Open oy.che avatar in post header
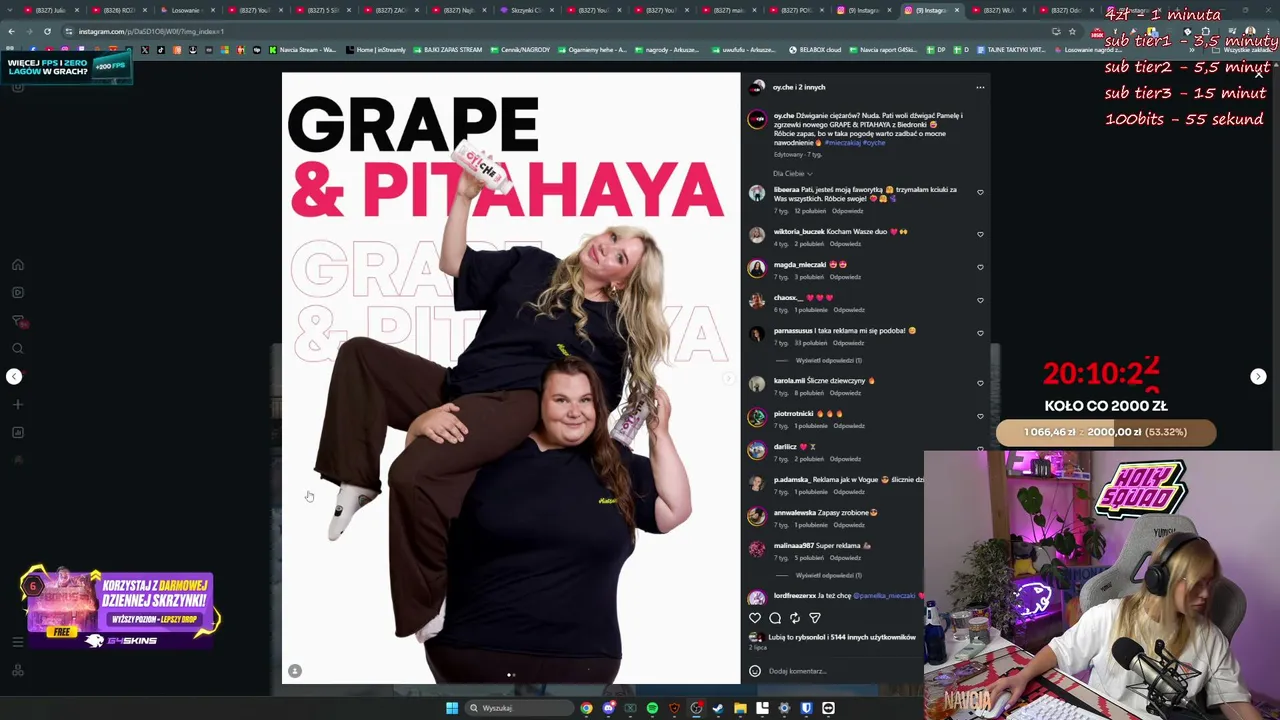The image size is (1280, 720). coord(757,87)
